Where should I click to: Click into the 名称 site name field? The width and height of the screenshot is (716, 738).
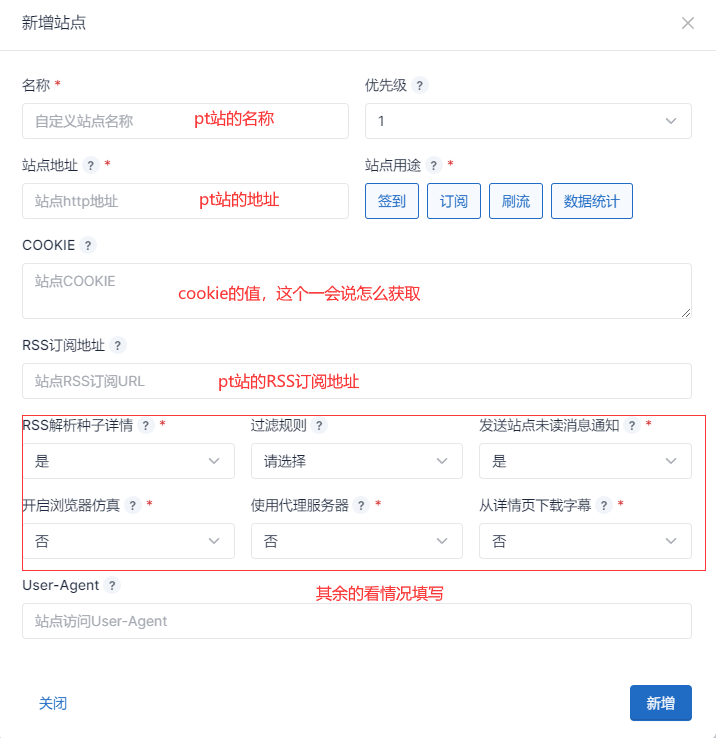point(185,121)
